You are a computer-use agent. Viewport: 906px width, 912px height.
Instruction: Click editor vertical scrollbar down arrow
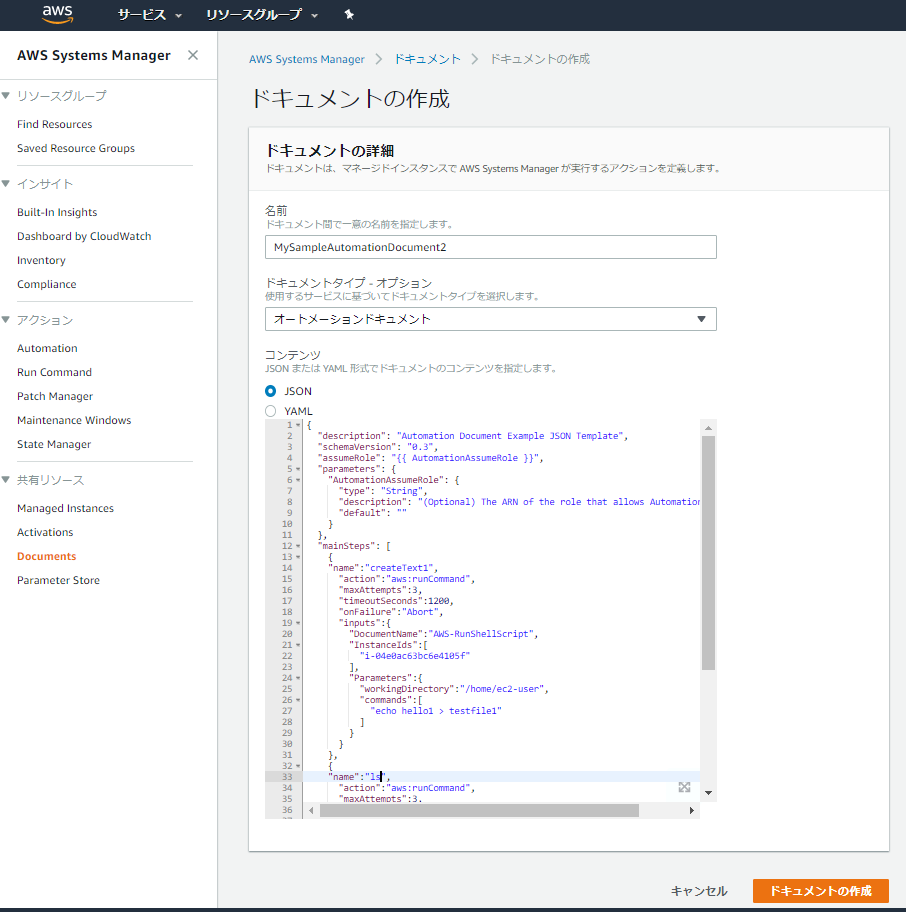[x=708, y=793]
